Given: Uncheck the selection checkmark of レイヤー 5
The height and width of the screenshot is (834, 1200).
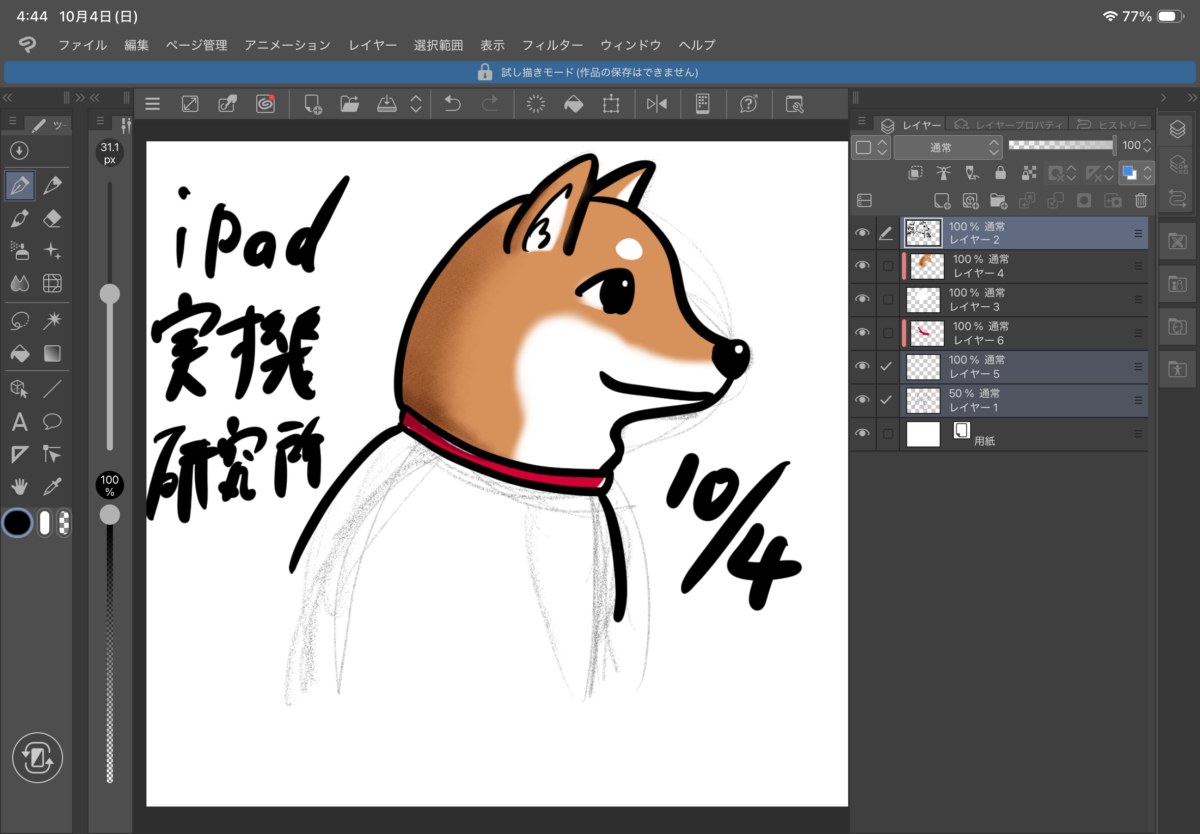Looking at the screenshot, I should (886, 366).
